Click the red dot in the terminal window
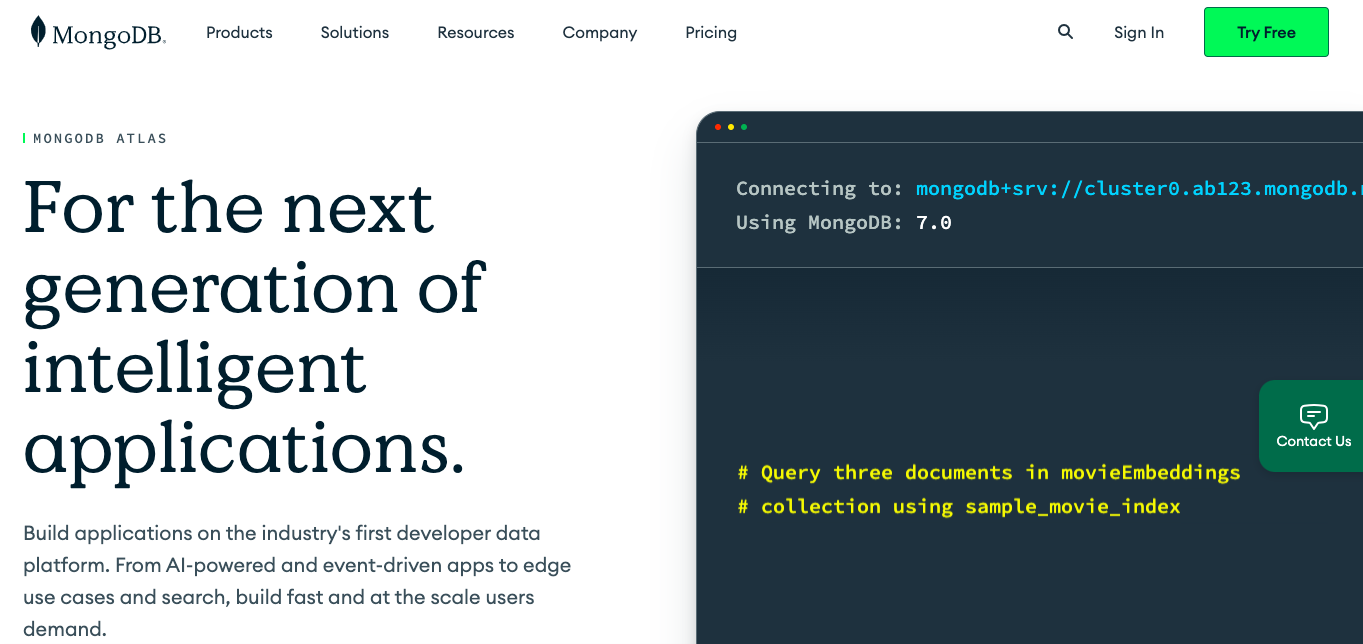The width and height of the screenshot is (1363, 644). pyautogui.click(x=718, y=127)
